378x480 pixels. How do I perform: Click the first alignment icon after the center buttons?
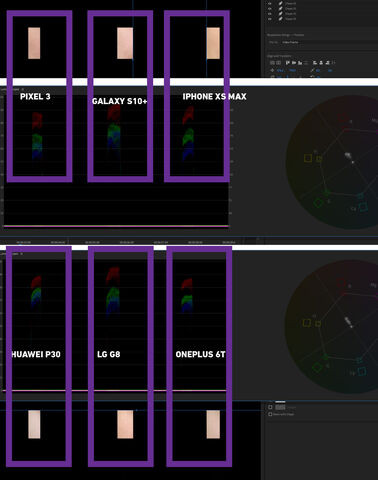288,63
